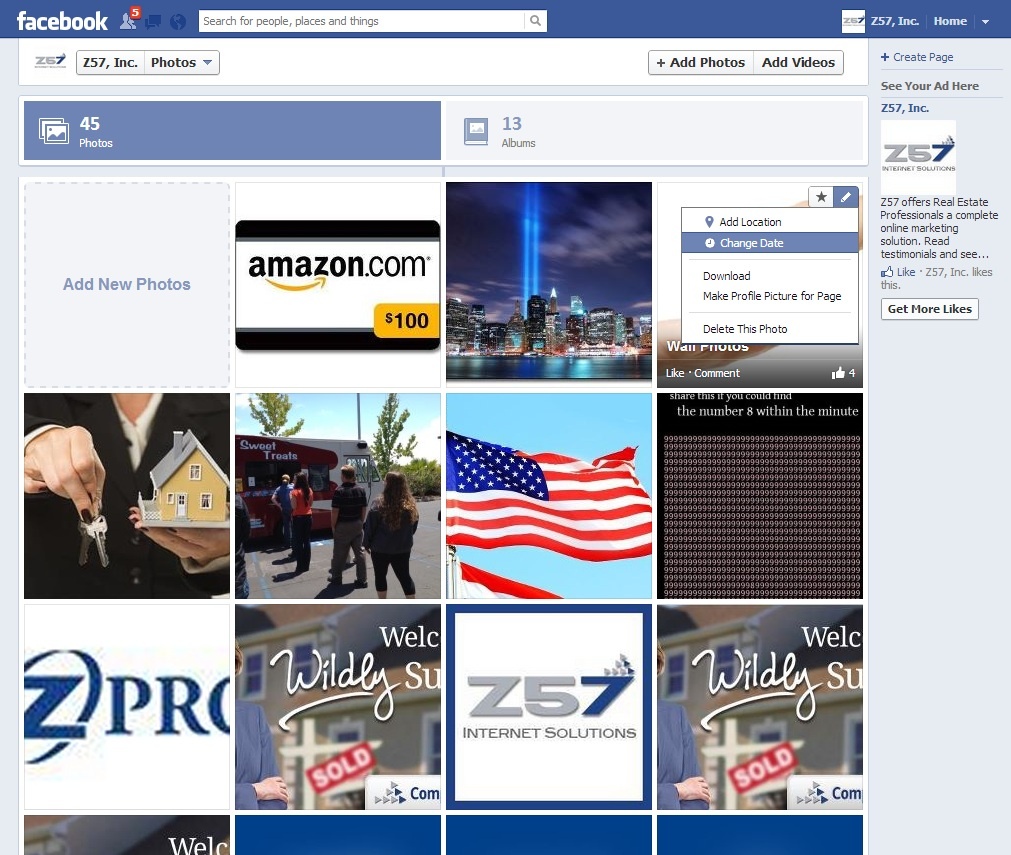Click Like link on Wall Photos tile
The height and width of the screenshot is (855, 1011).
coord(674,373)
